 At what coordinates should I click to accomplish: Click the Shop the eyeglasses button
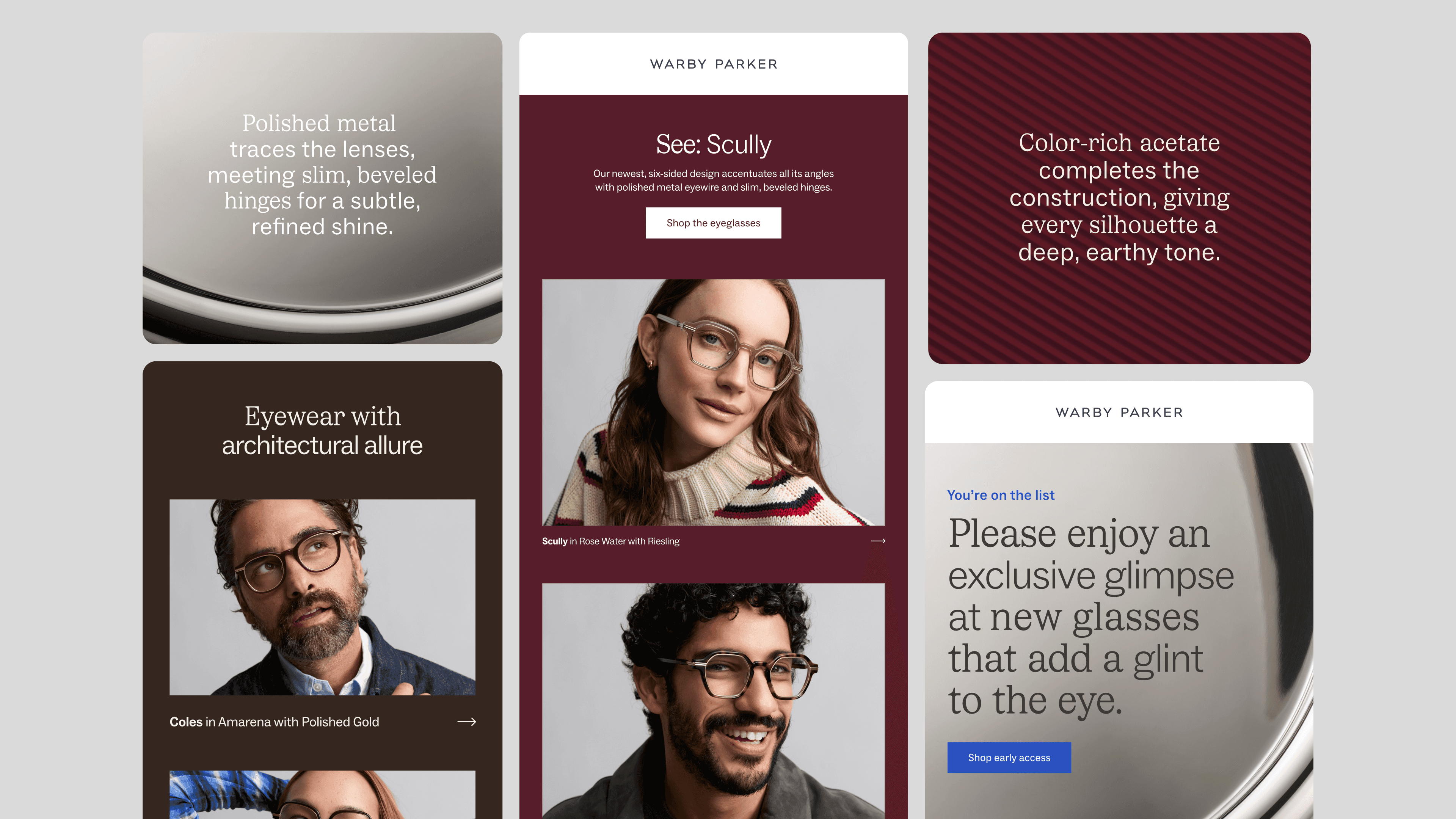click(x=713, y=223)
